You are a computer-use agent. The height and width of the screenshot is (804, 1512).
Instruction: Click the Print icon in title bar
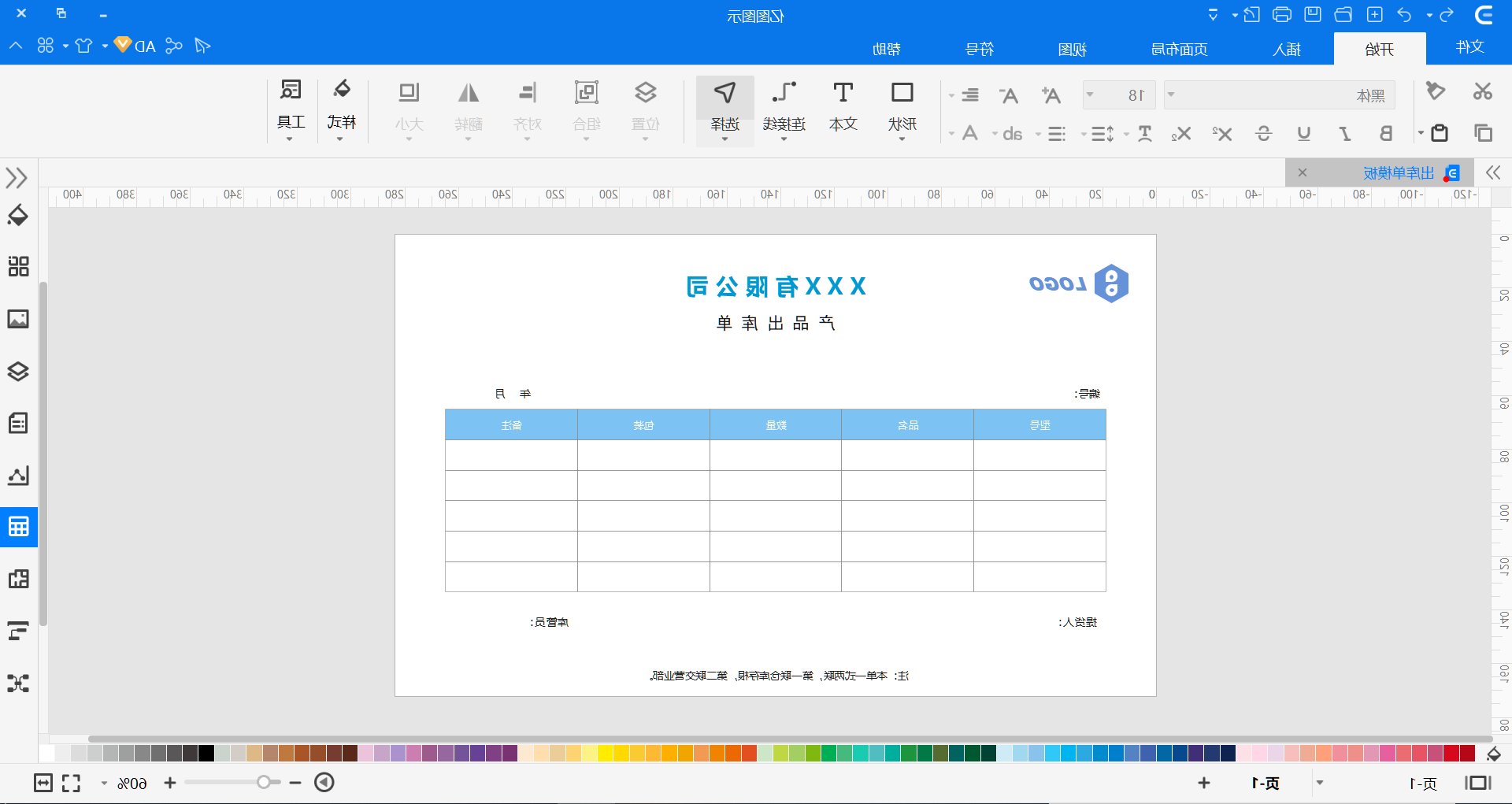(1282, 15)
